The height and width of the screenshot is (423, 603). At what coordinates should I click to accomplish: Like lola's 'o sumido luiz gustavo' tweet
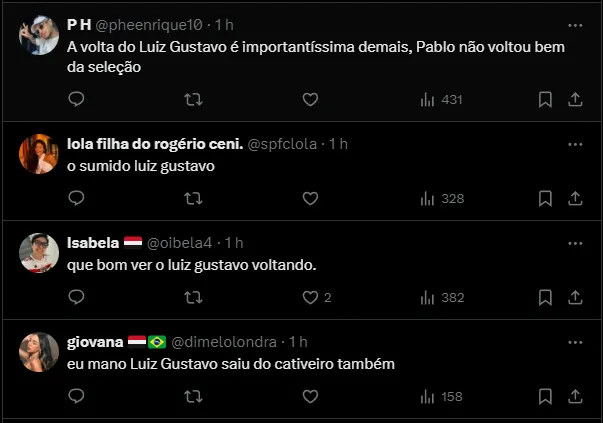pos(310,198)
